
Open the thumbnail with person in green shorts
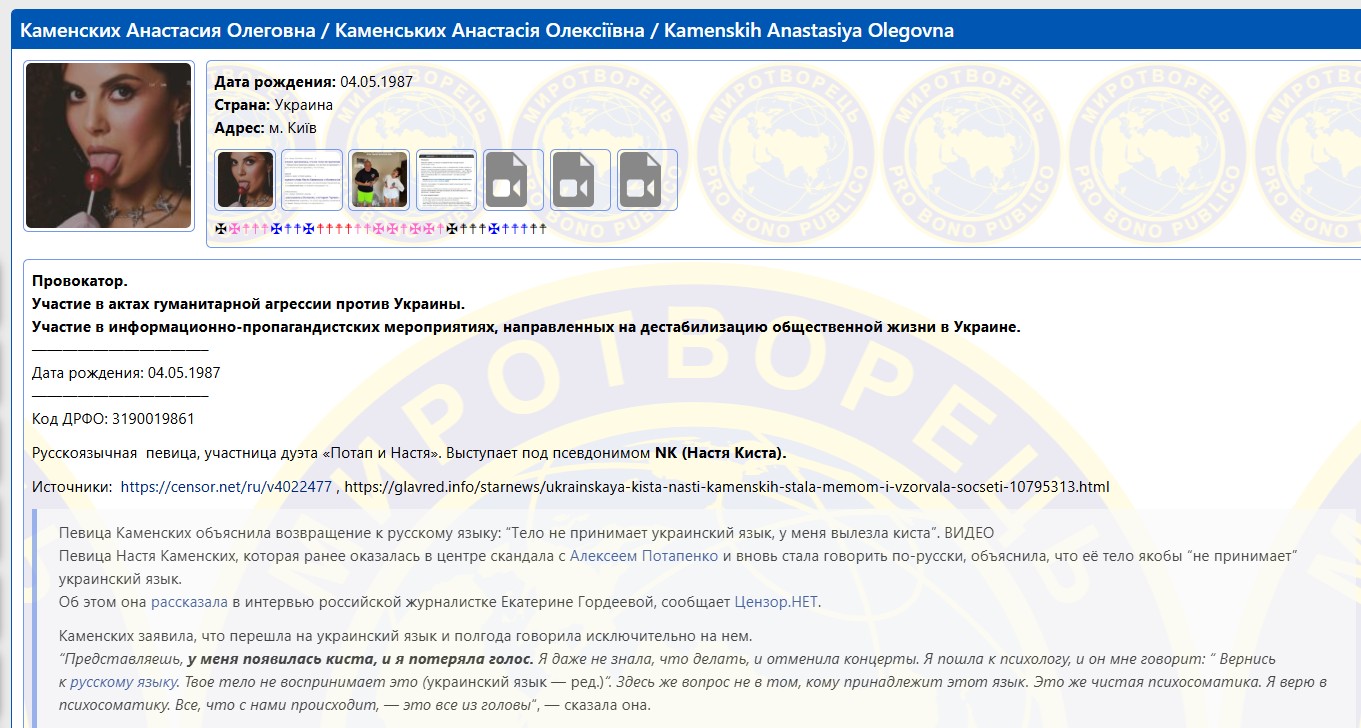(x=379, y=180)
